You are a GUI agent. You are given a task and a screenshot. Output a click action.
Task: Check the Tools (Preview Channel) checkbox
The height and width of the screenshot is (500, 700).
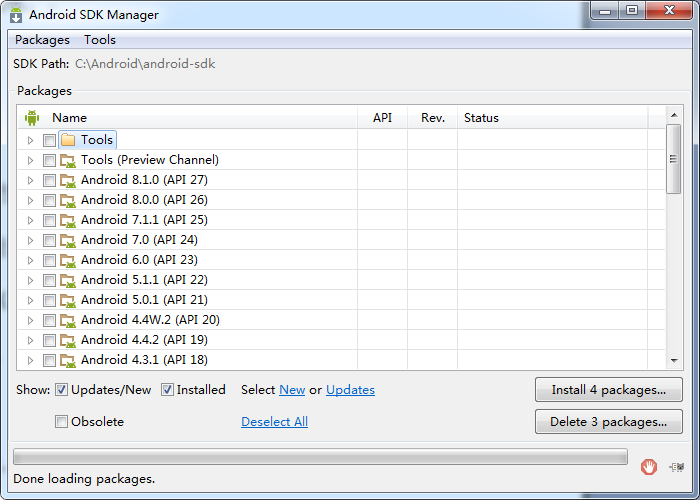tap(49, 160)
